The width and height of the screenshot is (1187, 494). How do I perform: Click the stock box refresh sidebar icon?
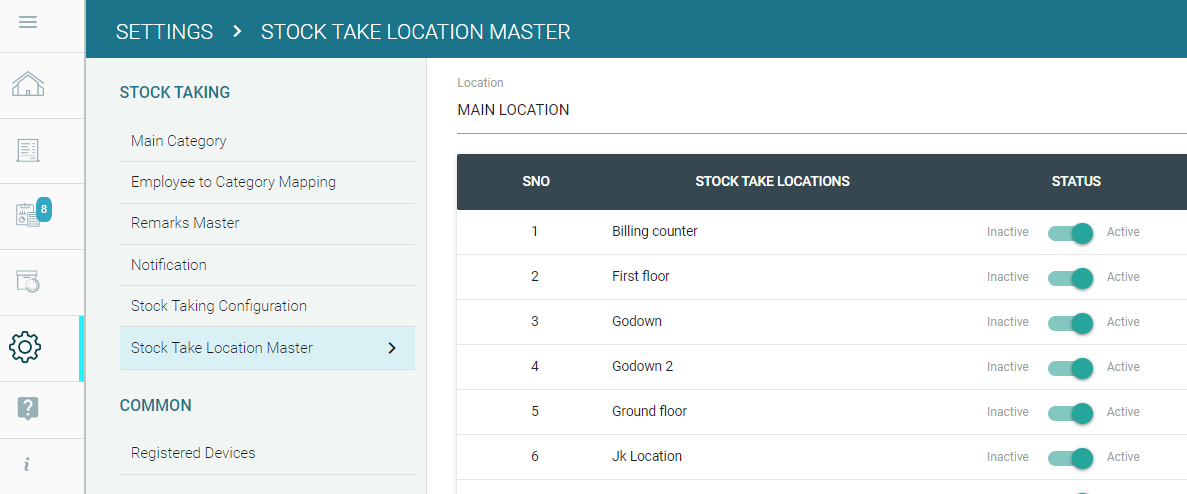pyautogui.click(x=28, y=282)
